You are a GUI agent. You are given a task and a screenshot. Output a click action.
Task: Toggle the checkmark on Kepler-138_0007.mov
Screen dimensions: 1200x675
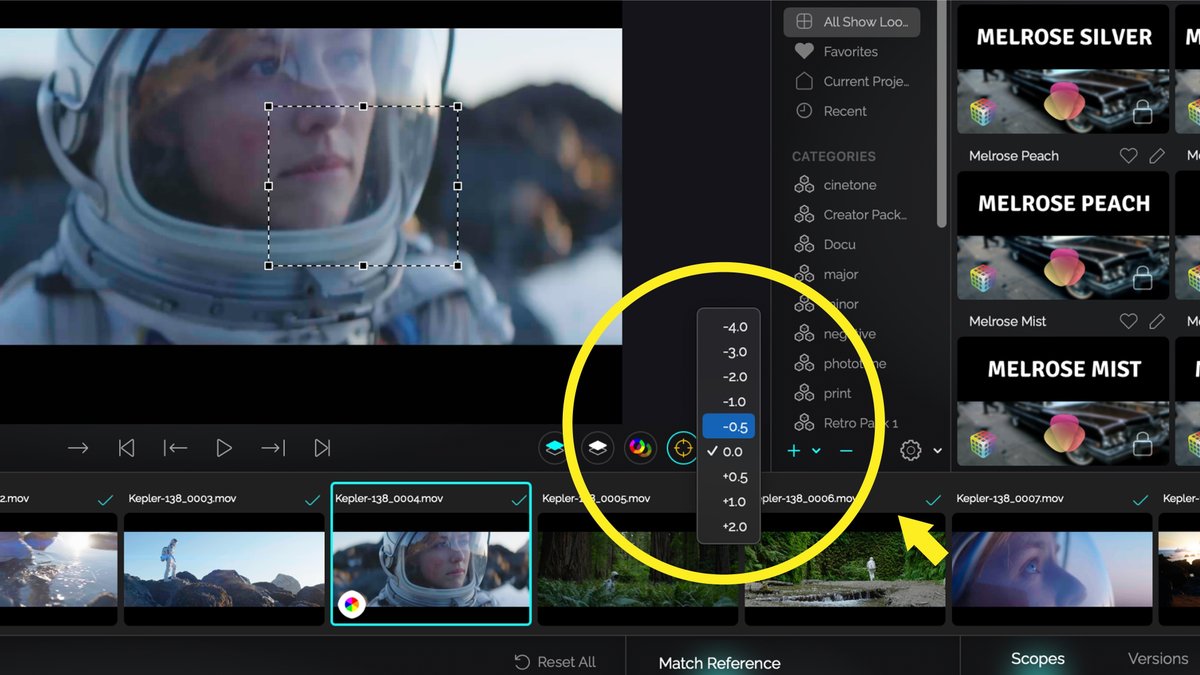click(1140, 499)
